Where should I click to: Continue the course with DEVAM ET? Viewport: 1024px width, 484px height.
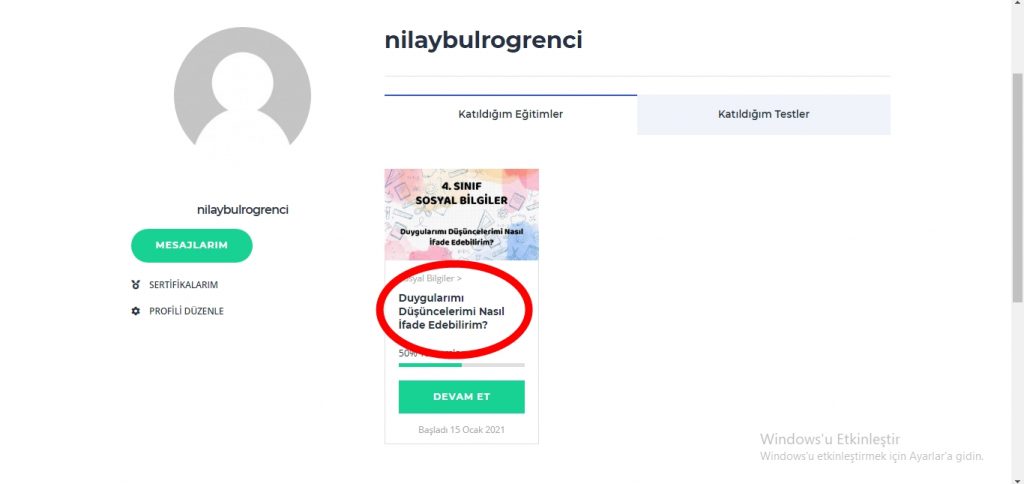(462, 396)
